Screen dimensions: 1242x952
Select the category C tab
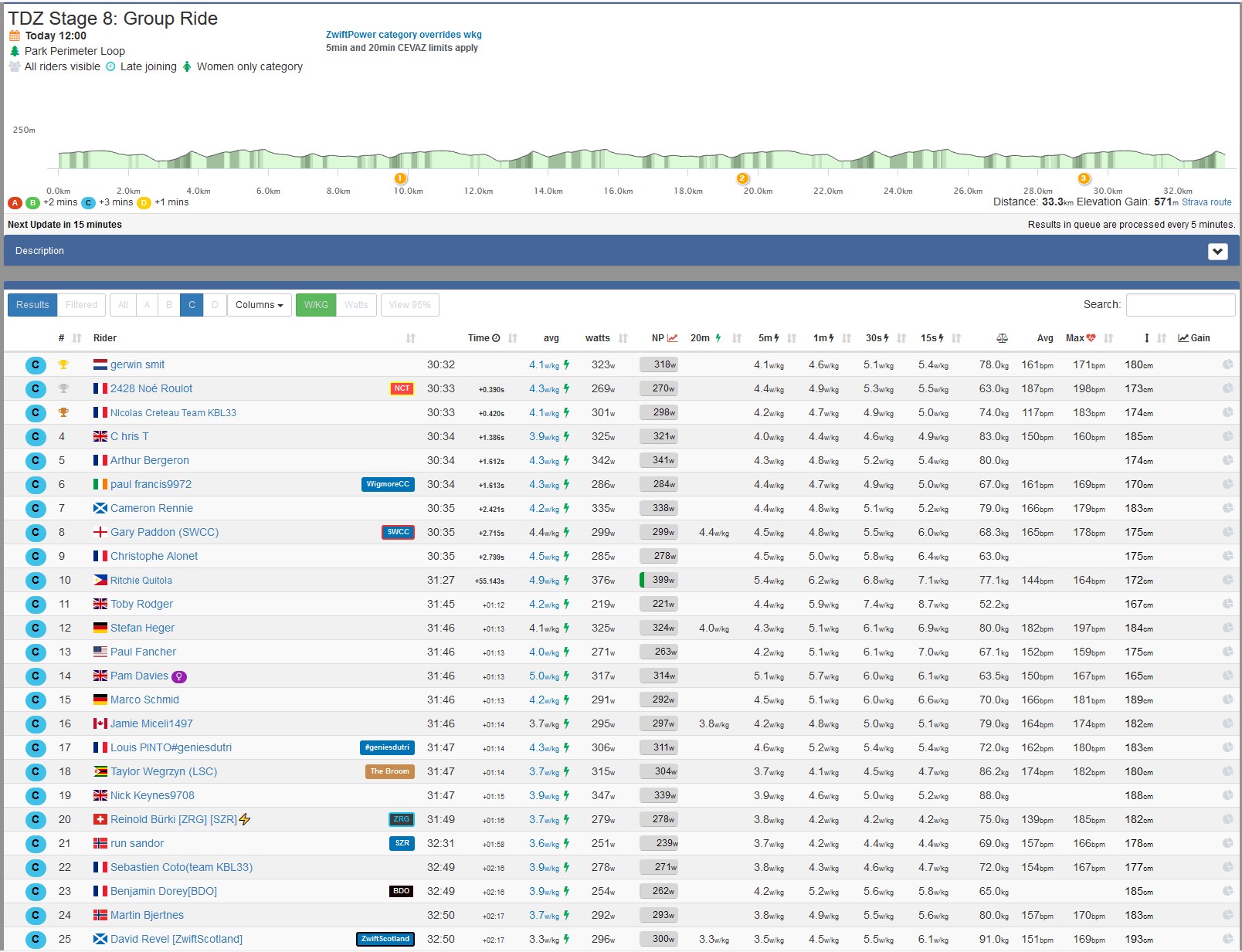[192, 305]
